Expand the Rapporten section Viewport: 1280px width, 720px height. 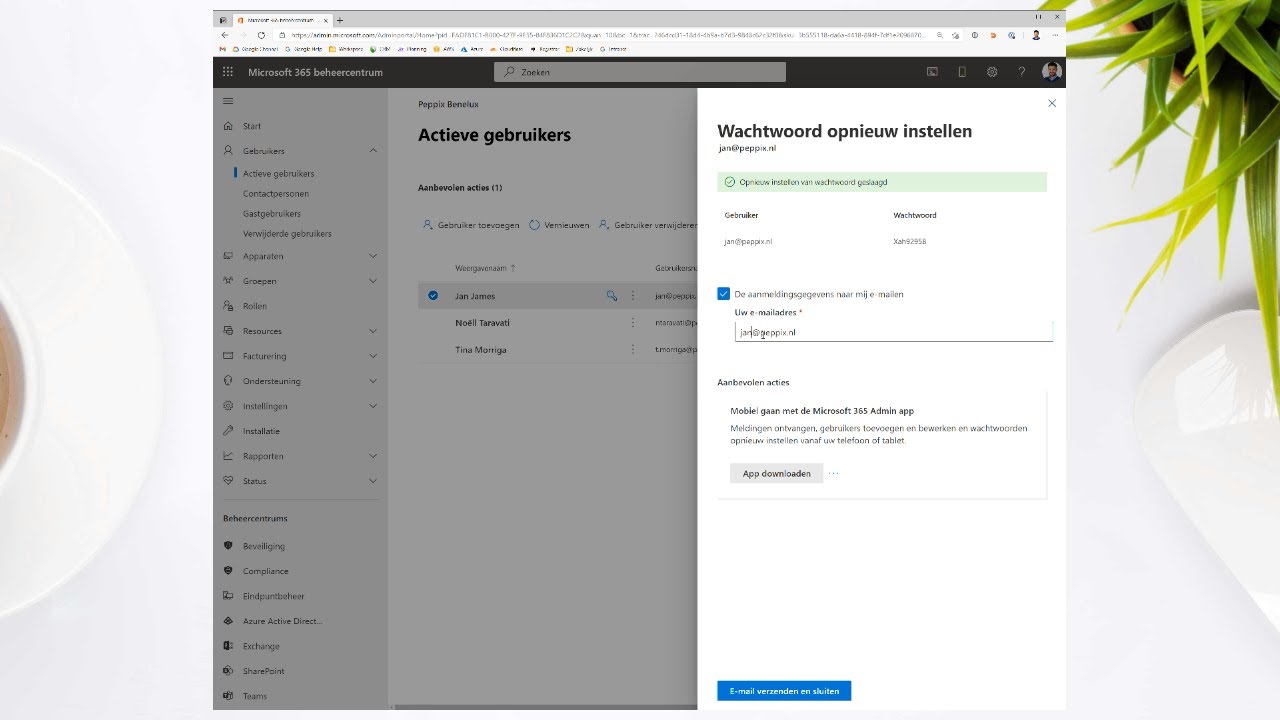click(373, 456)
